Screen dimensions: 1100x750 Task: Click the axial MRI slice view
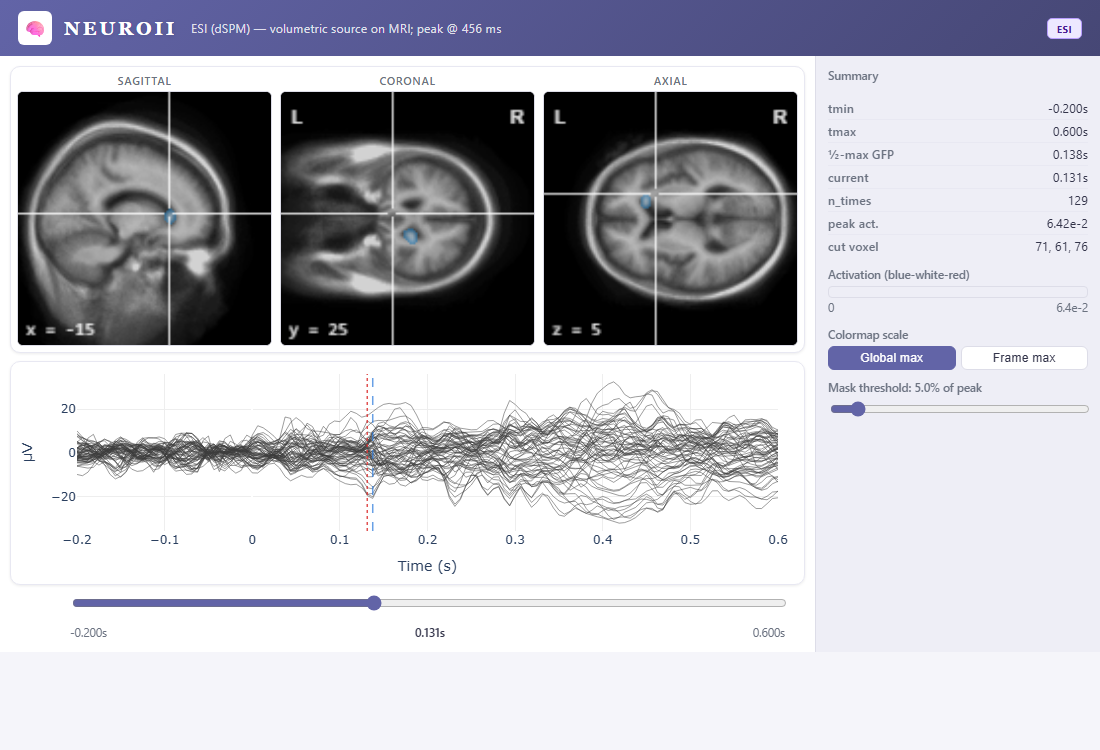[x=670, y=218]
